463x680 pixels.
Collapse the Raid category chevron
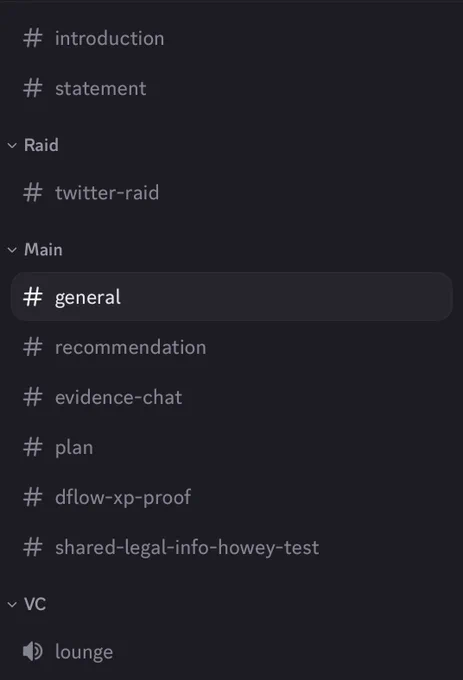coord(12,145)
